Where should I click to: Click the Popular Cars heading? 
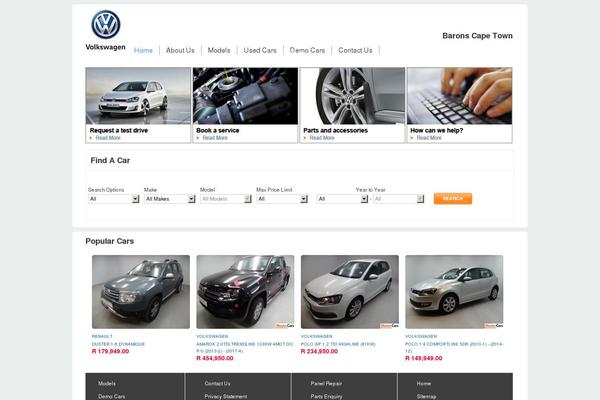coord(109,242)
